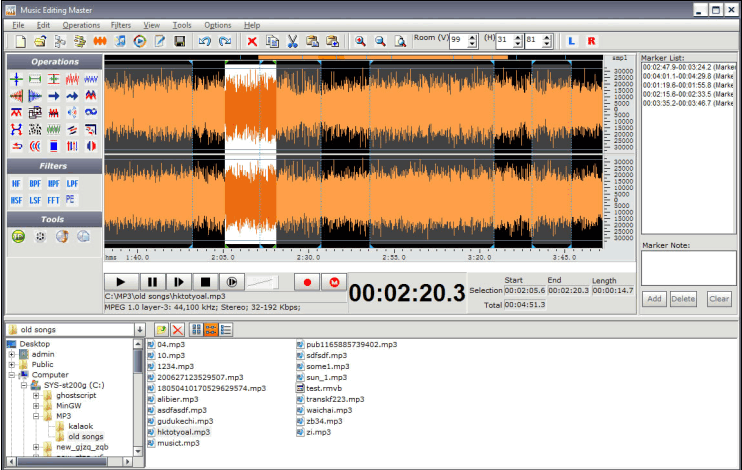This screenshot has height=470, width=742.
Task: Apply the LPF filter
Action: 72,184
